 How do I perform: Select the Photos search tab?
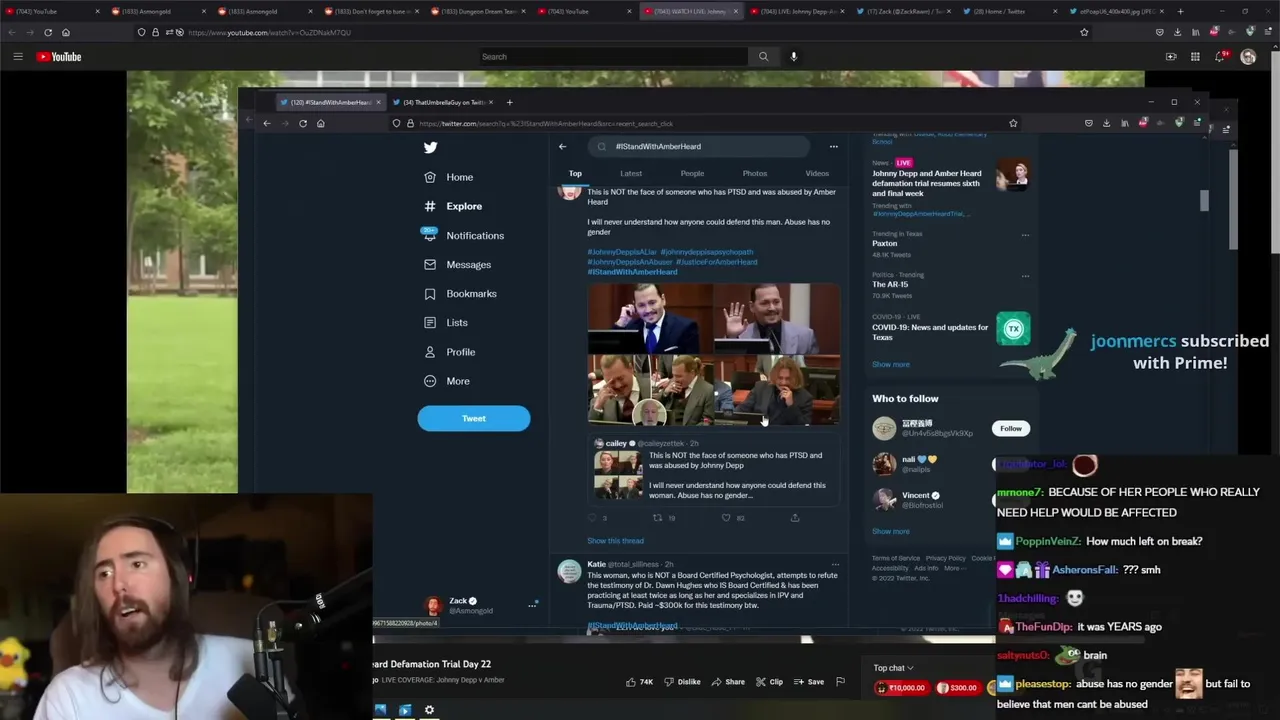tap(755, 174)
